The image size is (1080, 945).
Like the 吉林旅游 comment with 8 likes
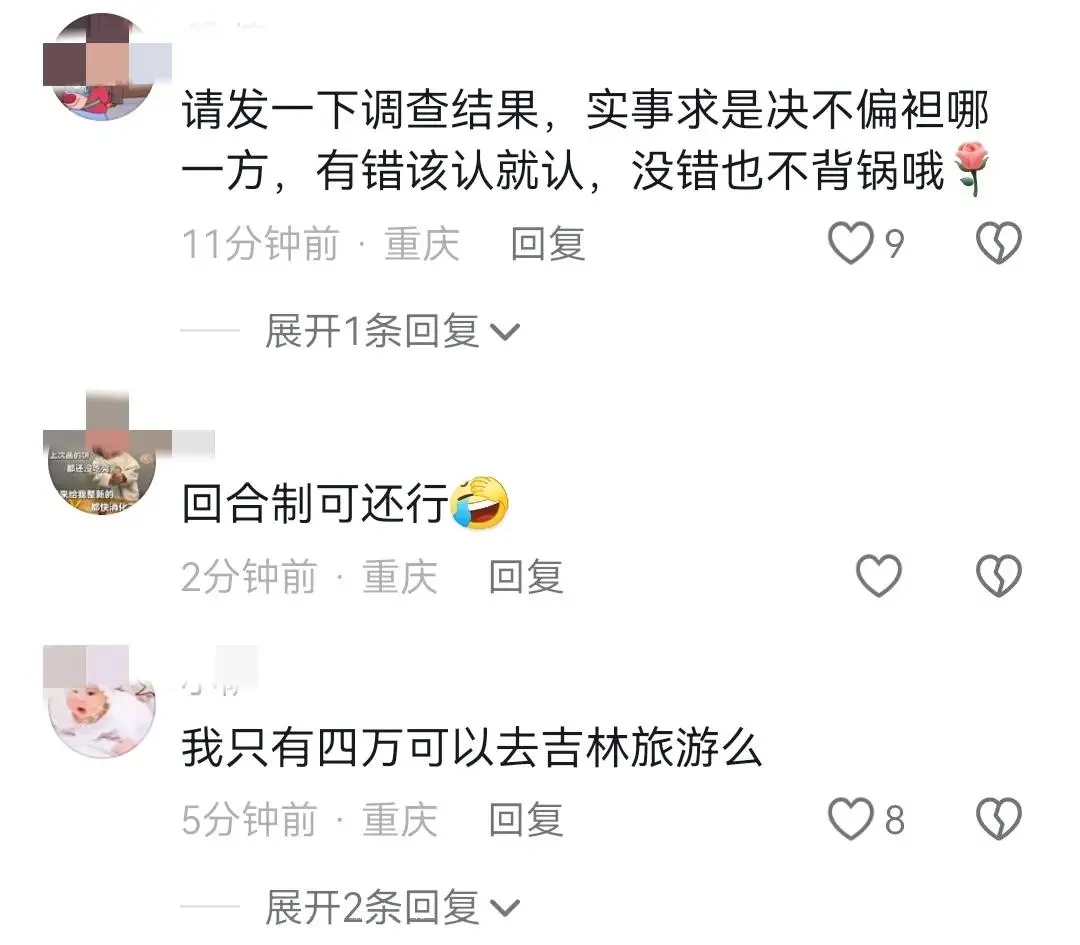tap(851, 819)
